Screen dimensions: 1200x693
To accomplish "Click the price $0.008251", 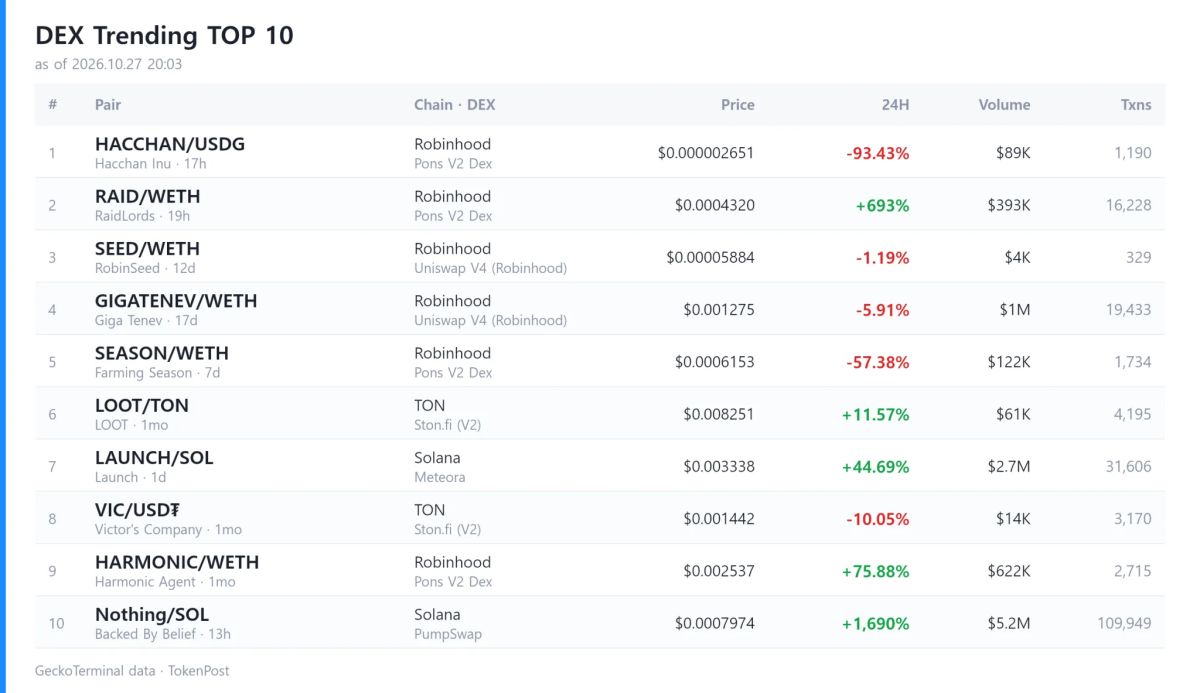I will pos(719,414).
